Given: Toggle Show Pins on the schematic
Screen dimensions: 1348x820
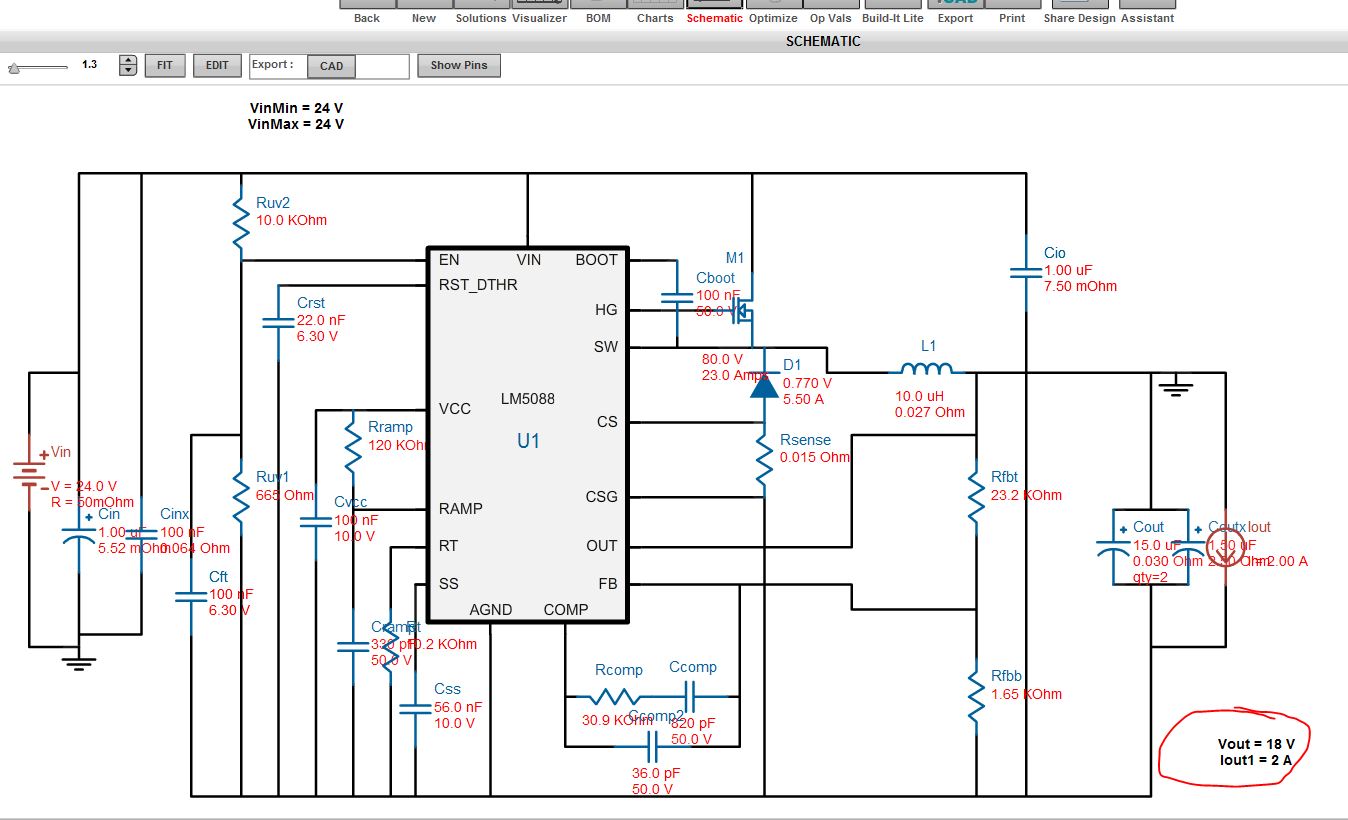Looking at the screenshot, I should (x=460, y=65).
